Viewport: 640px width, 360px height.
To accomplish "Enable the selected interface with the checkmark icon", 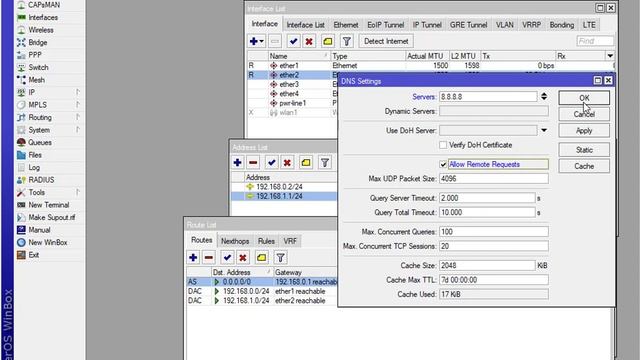I will tap(293, 41).
